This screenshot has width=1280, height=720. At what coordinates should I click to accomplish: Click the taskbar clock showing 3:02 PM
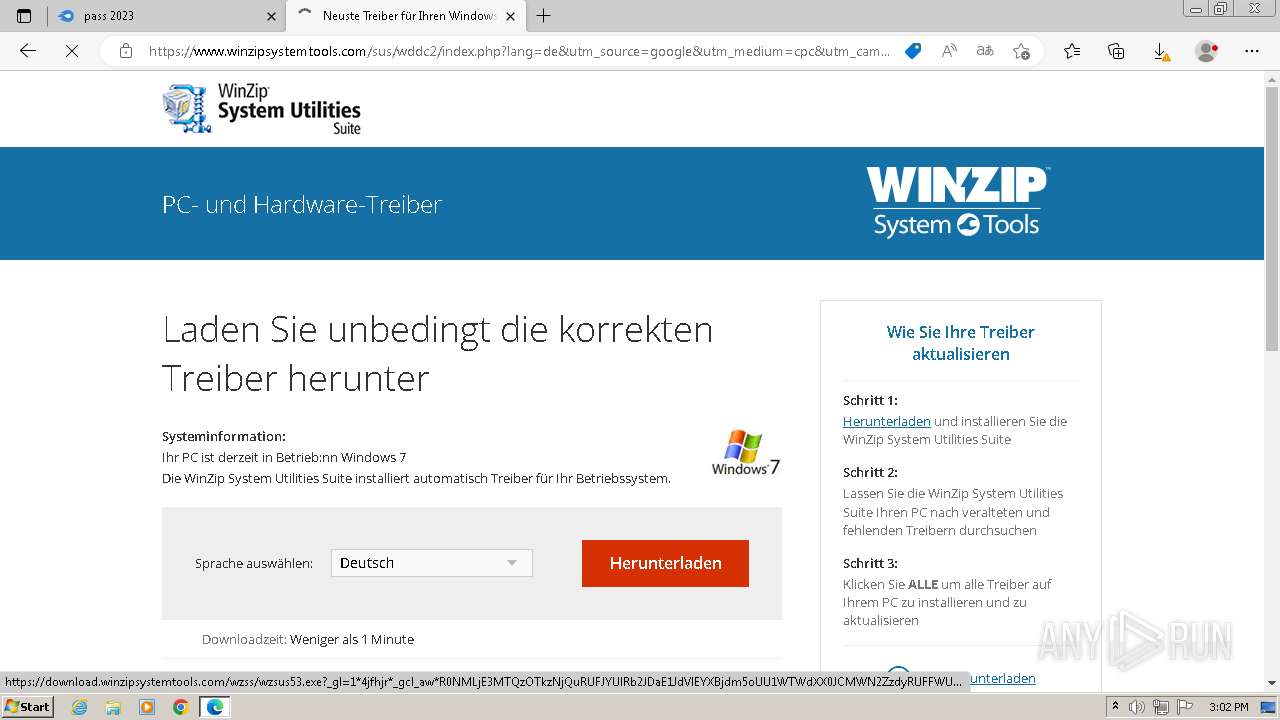[x=1228, y=707]
